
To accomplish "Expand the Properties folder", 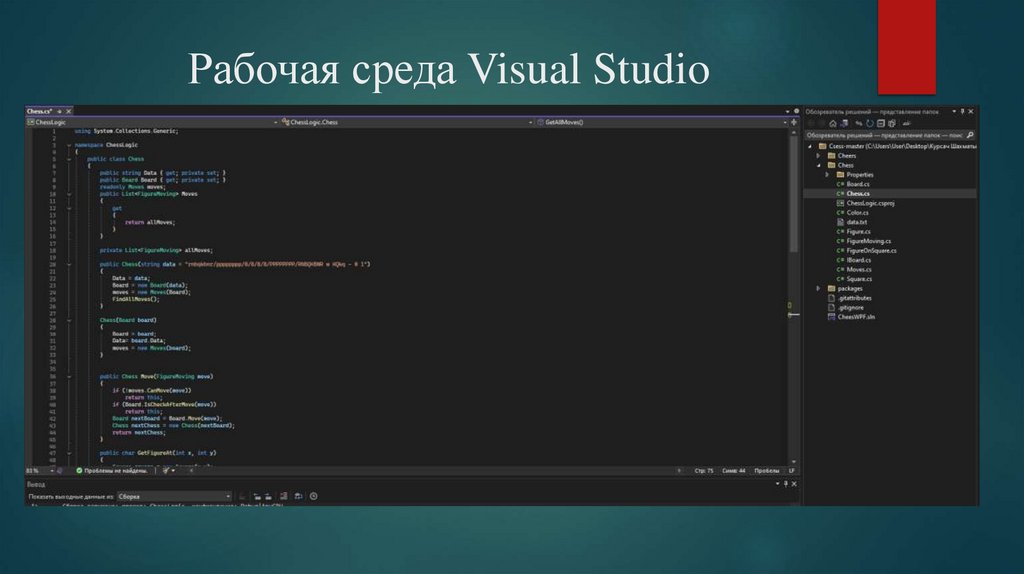I will tap(827, 175).
